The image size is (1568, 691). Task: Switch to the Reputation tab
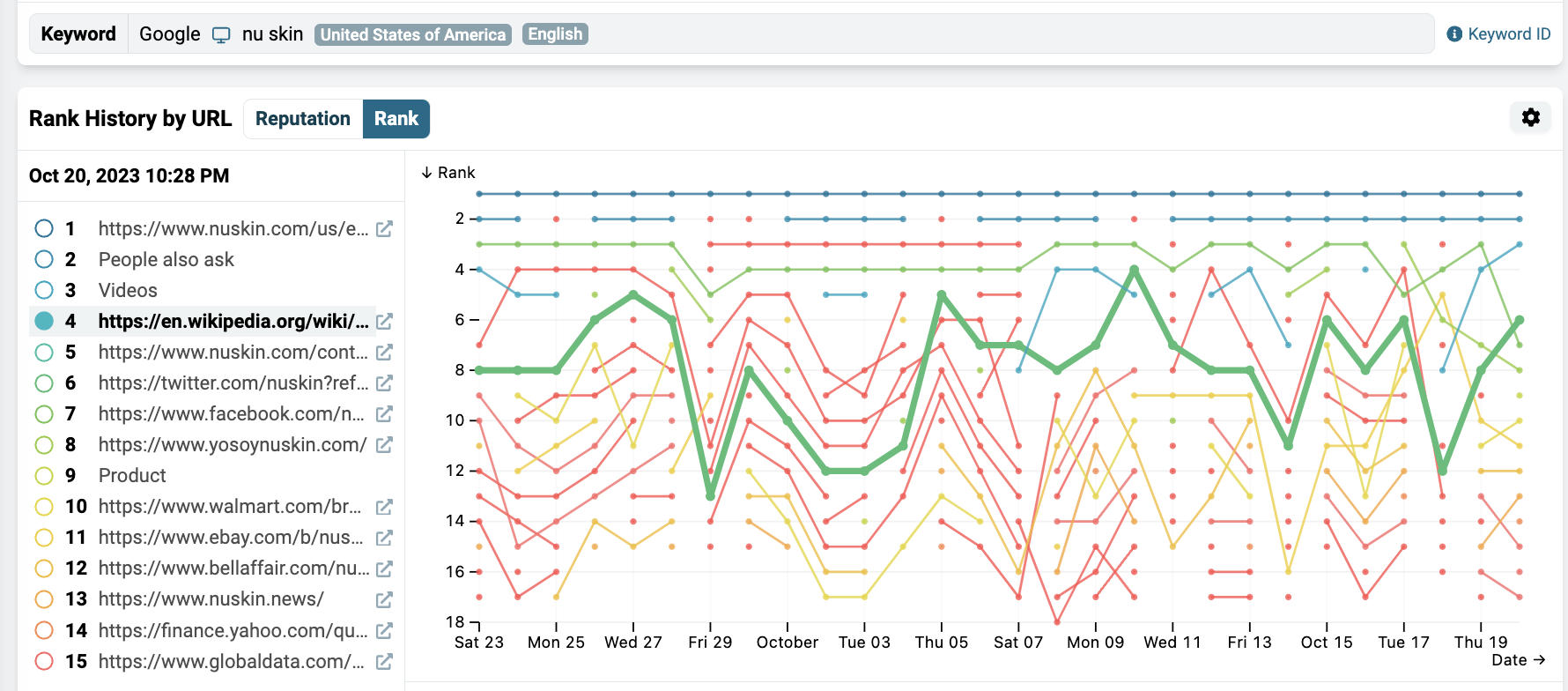[x=302, y=119]
